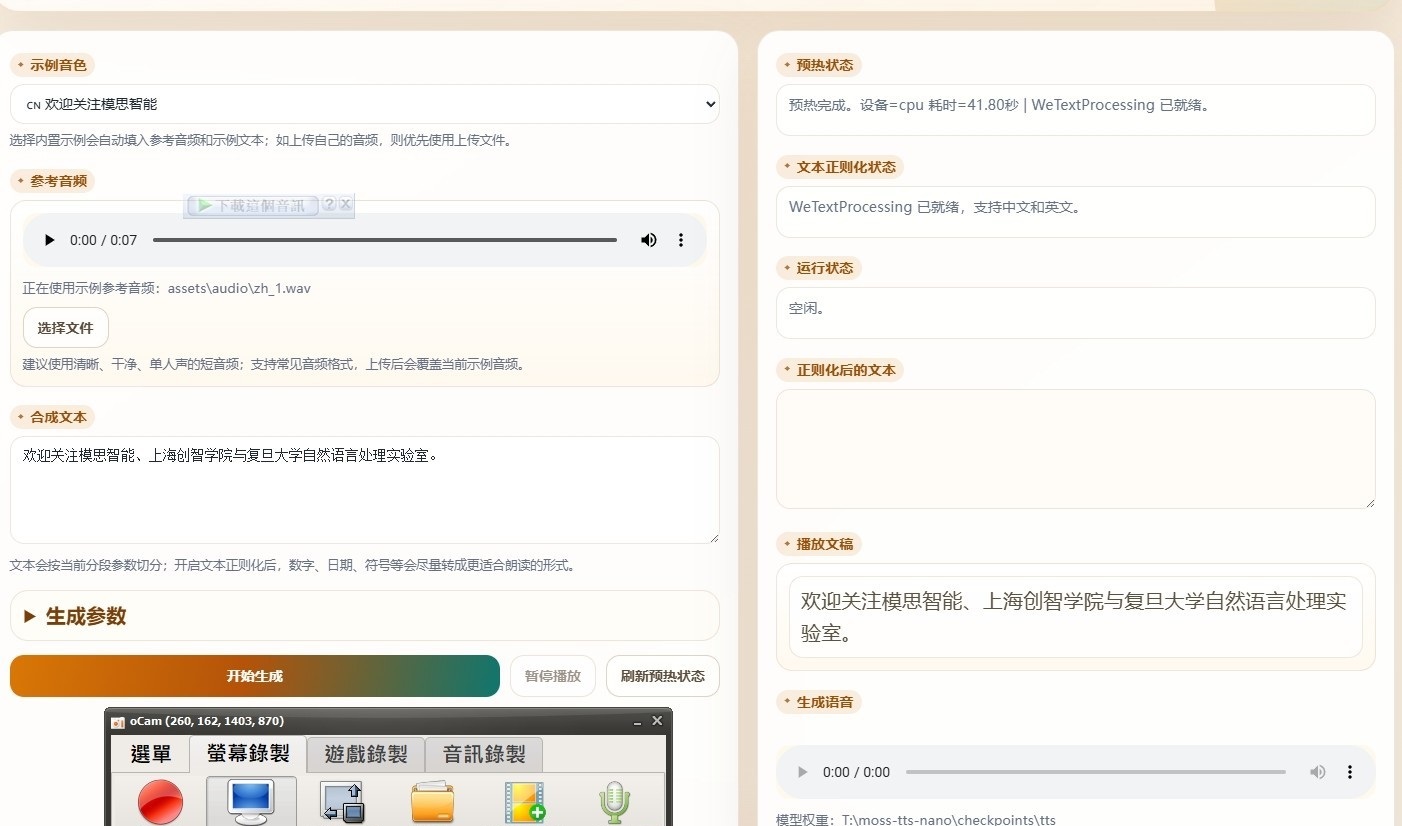Play the reference audio zh_1.wav
Image resolution: width=1402 pixels, height=826 pixels.
pos(48,240)
